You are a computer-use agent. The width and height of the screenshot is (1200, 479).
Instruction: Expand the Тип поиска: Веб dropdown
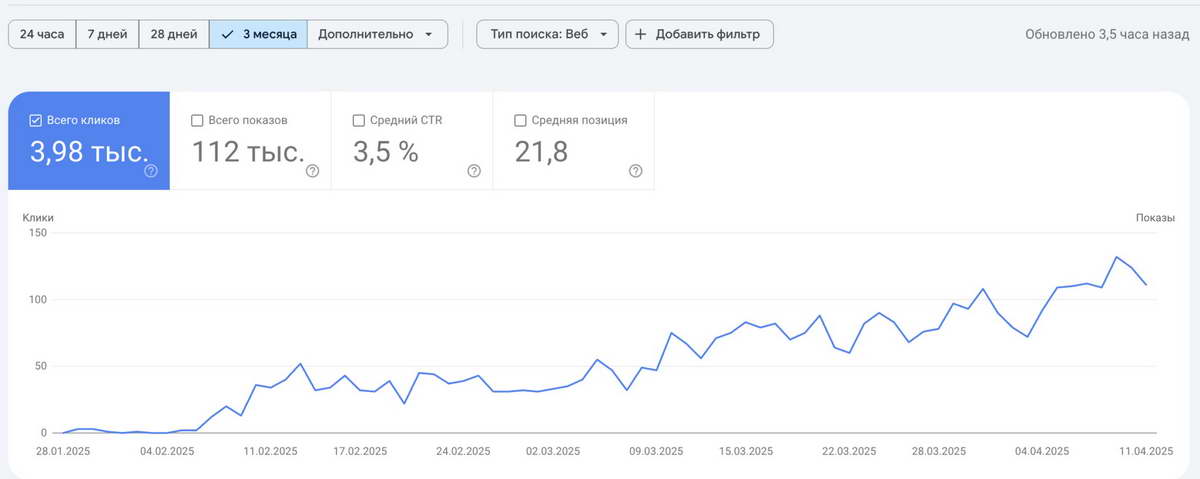548,34
